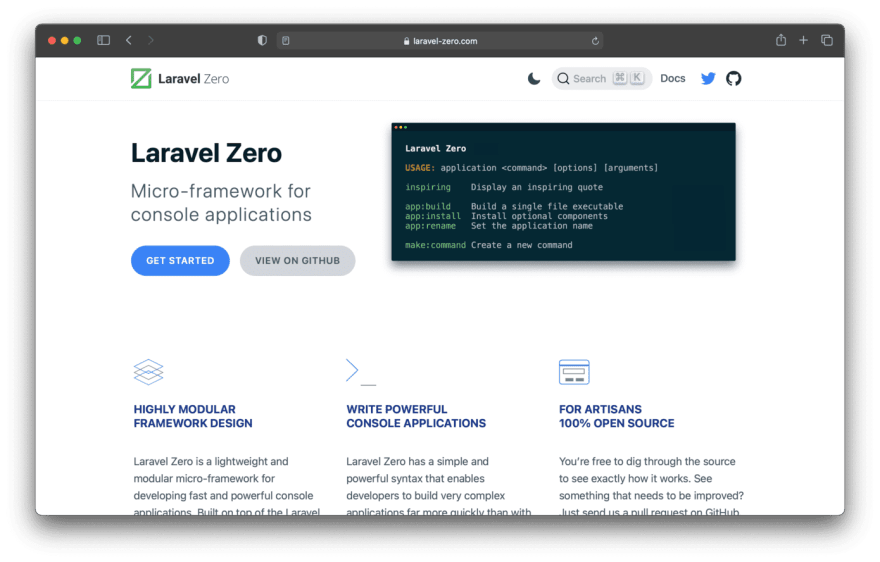880x562 pixels.
Task: Click the HIGHLY MODULAR FRAMEWORK DESIGN heading
Action: pos(193,416)
